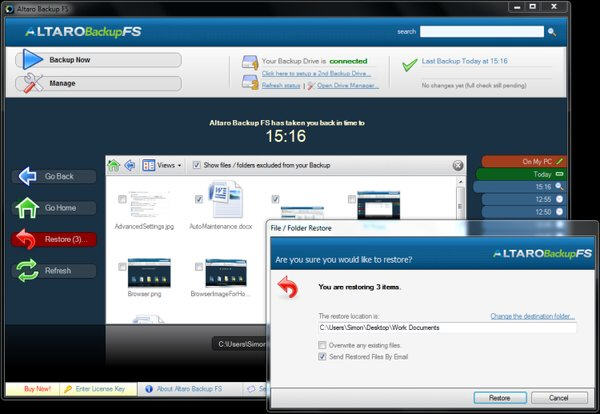
Task: Click the green checkmark last backup icon
Action: [409, 65]
